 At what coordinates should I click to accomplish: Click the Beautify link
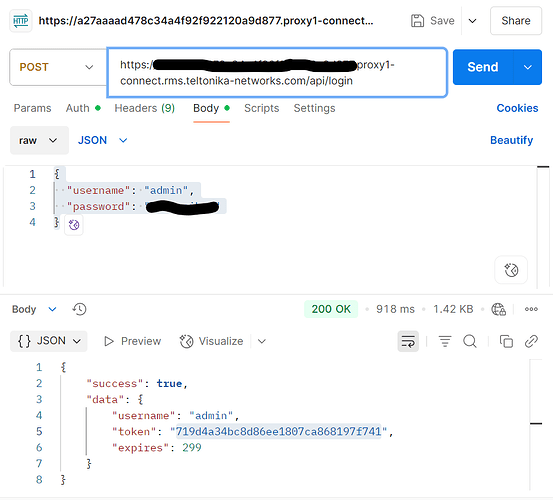click(x=511, y=140)
